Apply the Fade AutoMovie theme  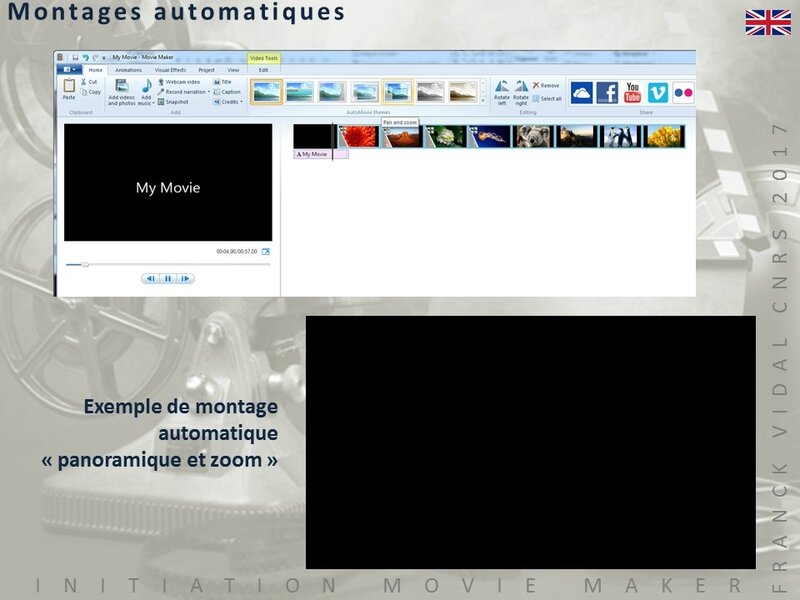tap(365, 92)
